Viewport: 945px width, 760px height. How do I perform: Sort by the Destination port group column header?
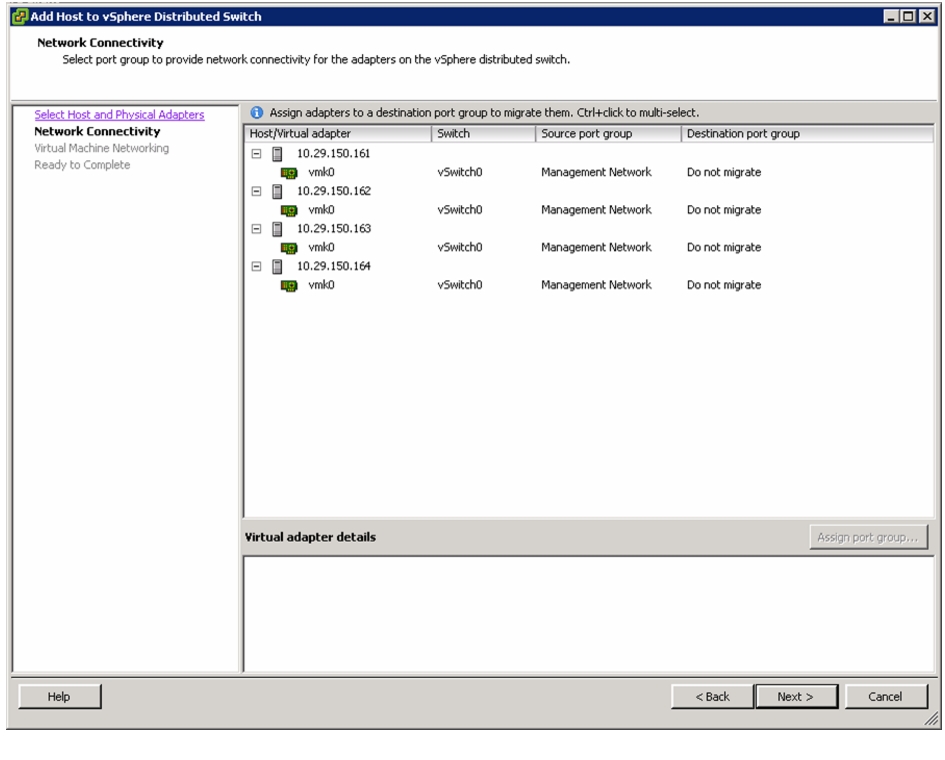click(807, 134)
